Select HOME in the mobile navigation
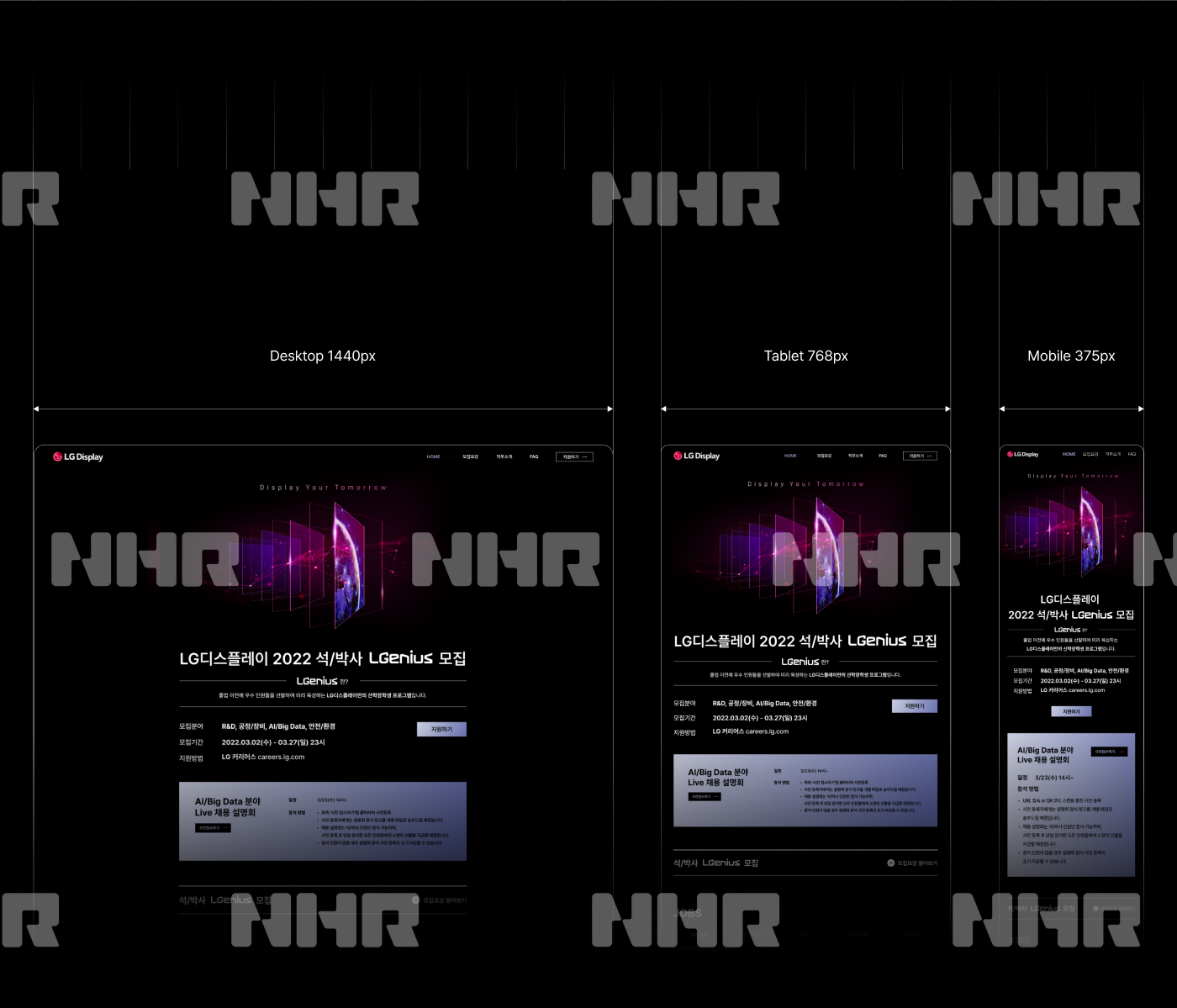Image resolution: width=1177 pixels, height=1008 pixels. 1069,454
